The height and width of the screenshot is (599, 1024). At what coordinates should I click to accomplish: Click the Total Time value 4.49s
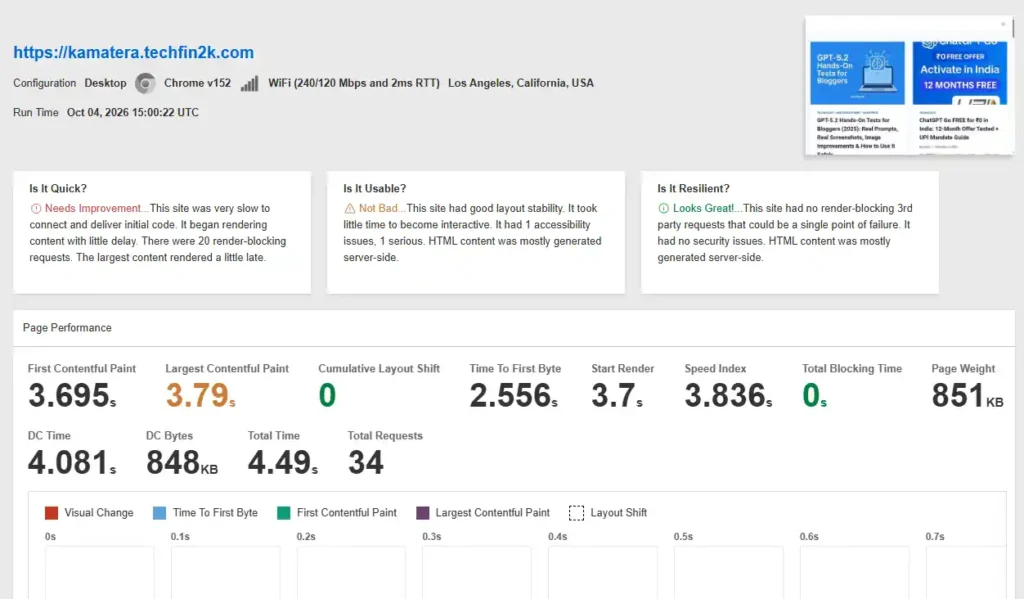click(x=283, y=462)
